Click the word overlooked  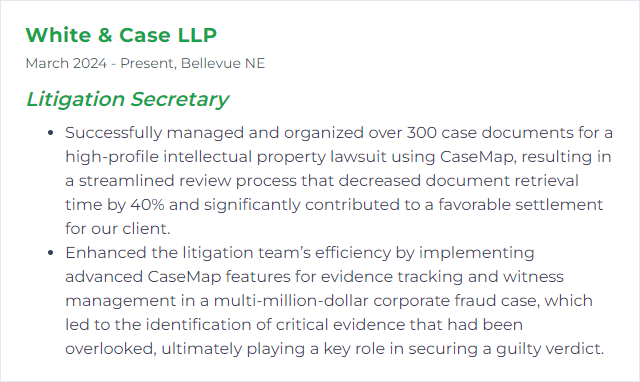111,349
